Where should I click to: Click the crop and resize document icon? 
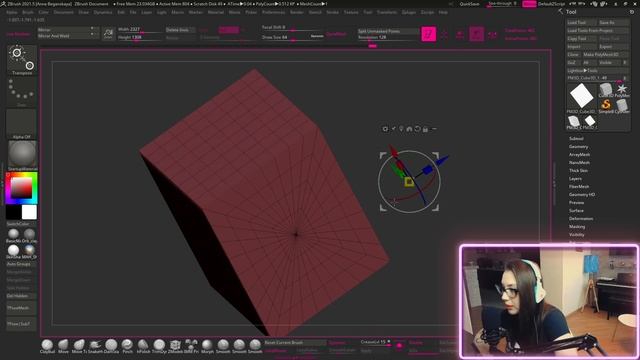click(x=108, y=33)
